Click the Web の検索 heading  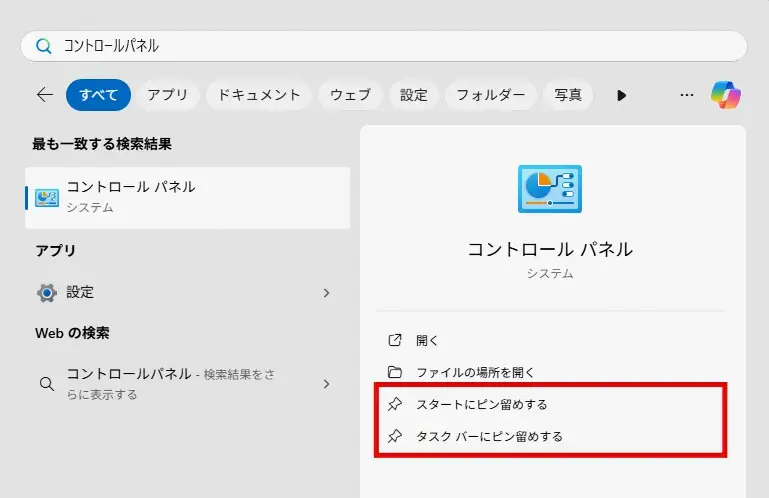(x=73, y=333)
